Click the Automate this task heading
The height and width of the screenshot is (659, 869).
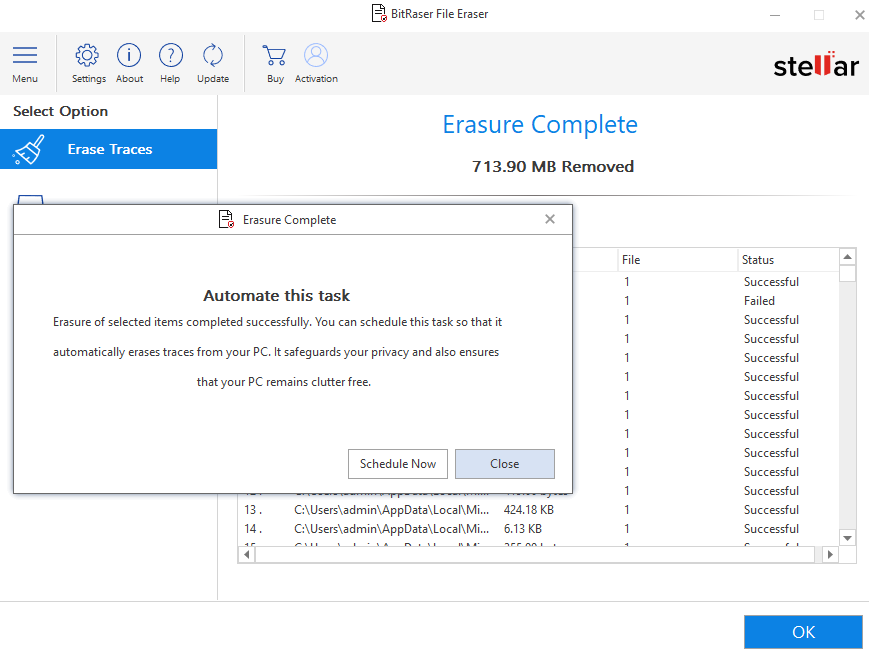pyautogui.click(x=277, y=295)
